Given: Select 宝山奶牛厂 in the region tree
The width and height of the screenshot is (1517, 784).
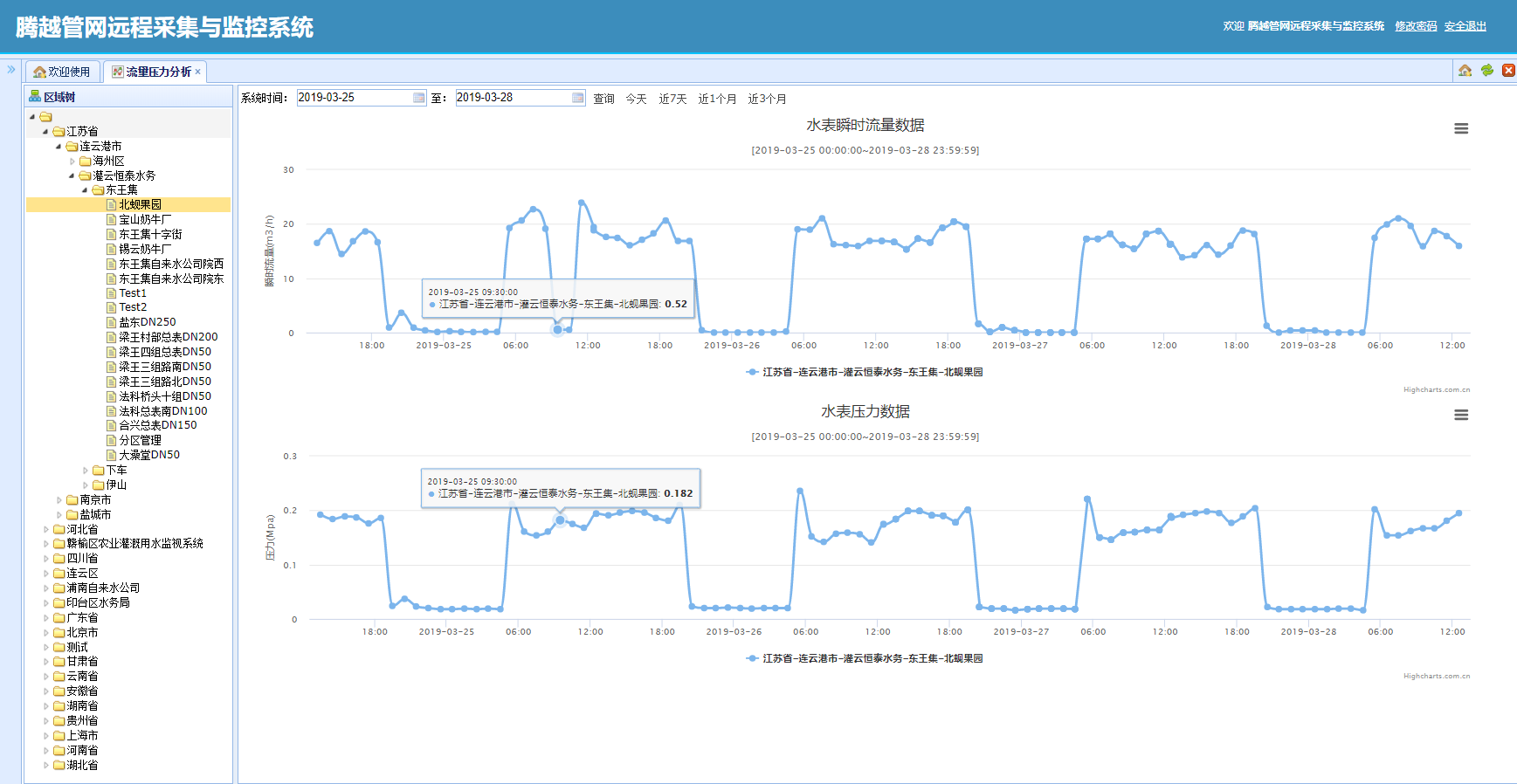Looking at the screenshot, I should coord(145,220).
